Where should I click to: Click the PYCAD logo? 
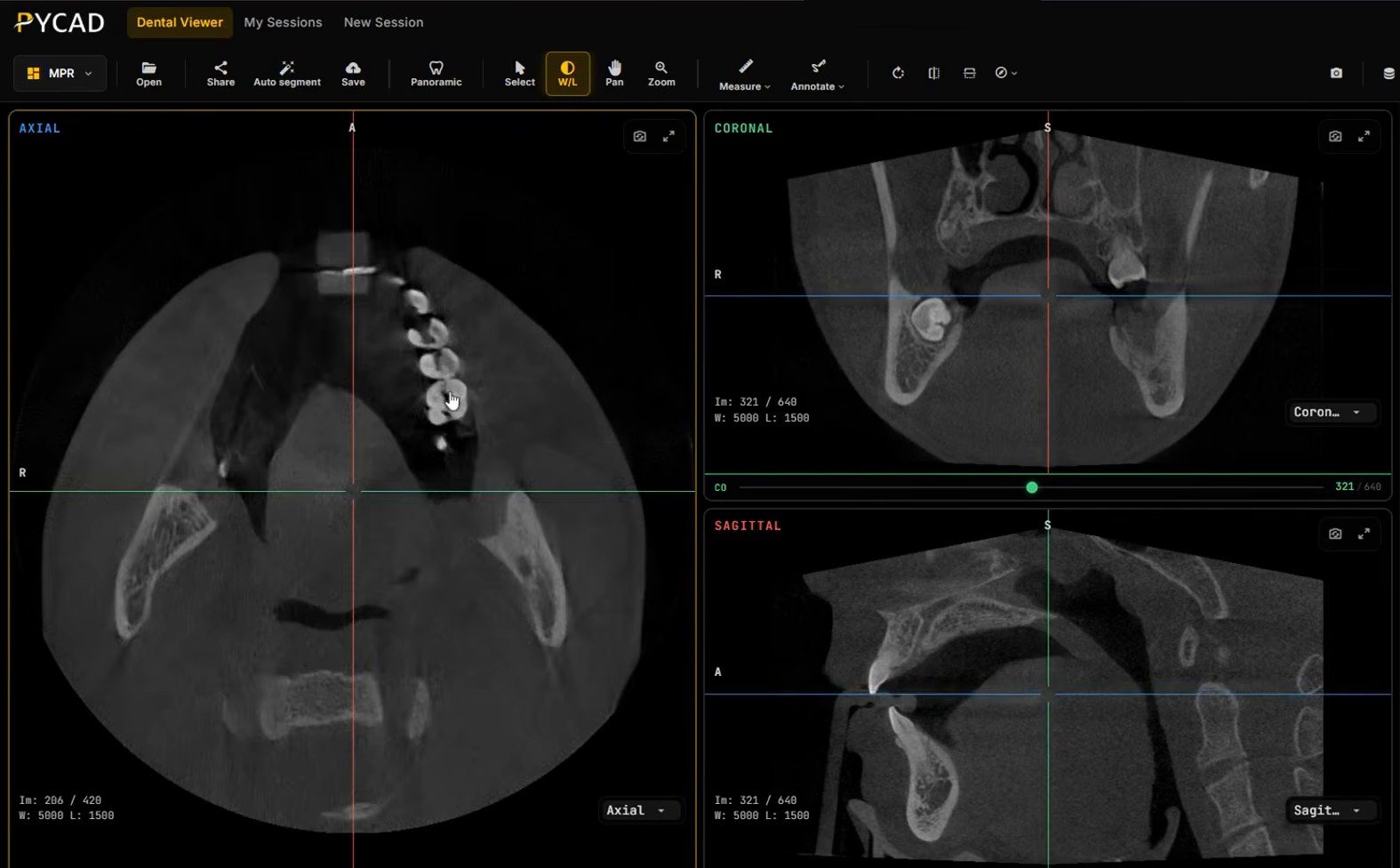(60, 22)
